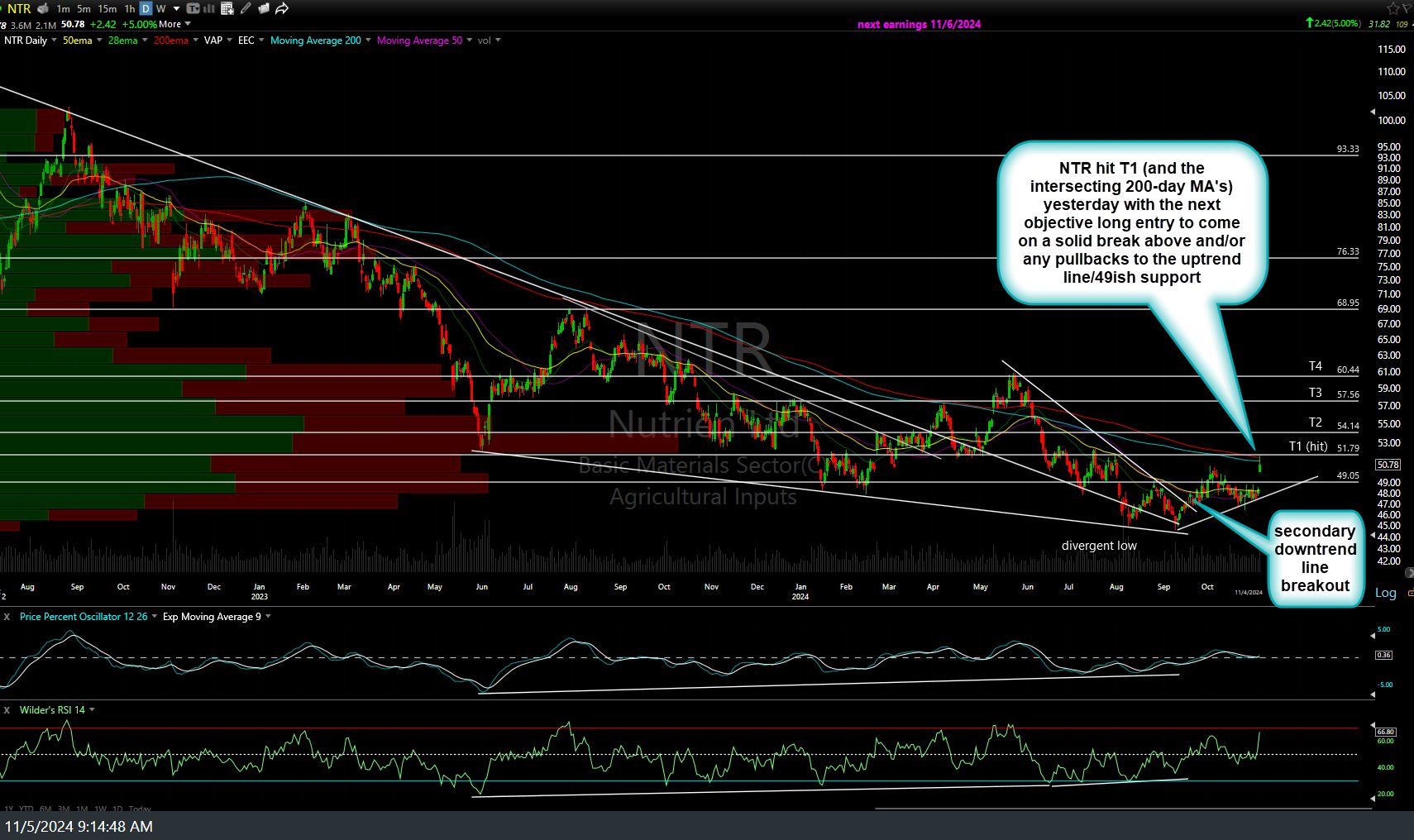1414x840 pixels.
Task: Select the 15m timeframe
Action: click(x=107, y=9)
